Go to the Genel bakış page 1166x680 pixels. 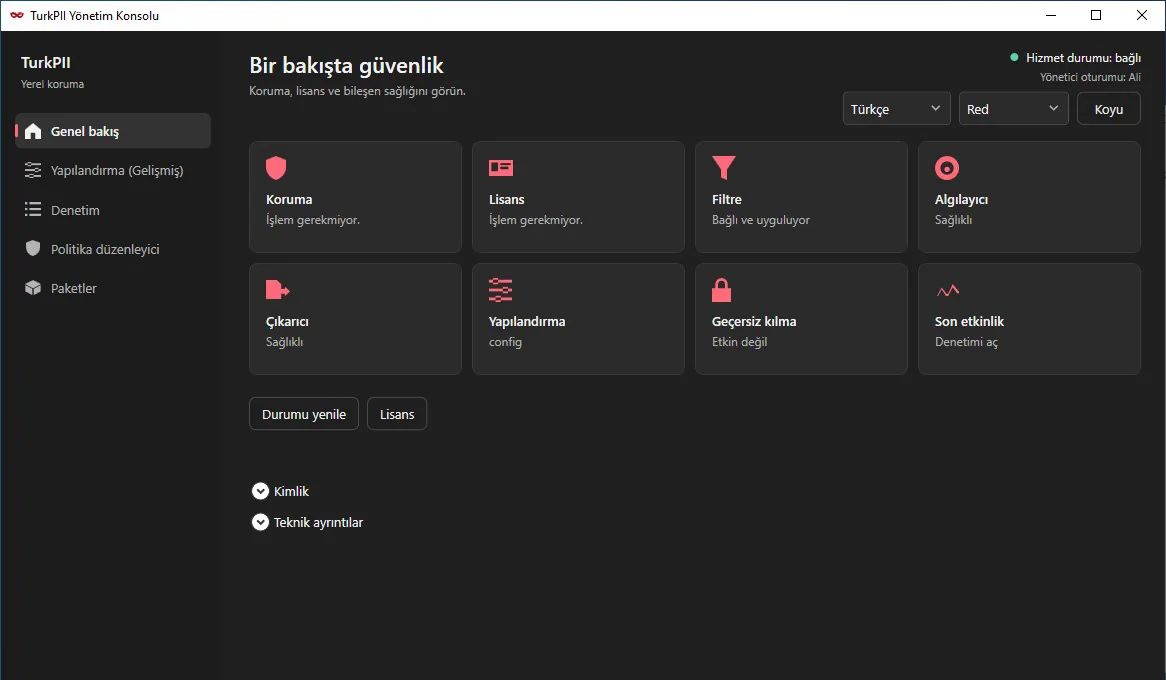point(113,131)
